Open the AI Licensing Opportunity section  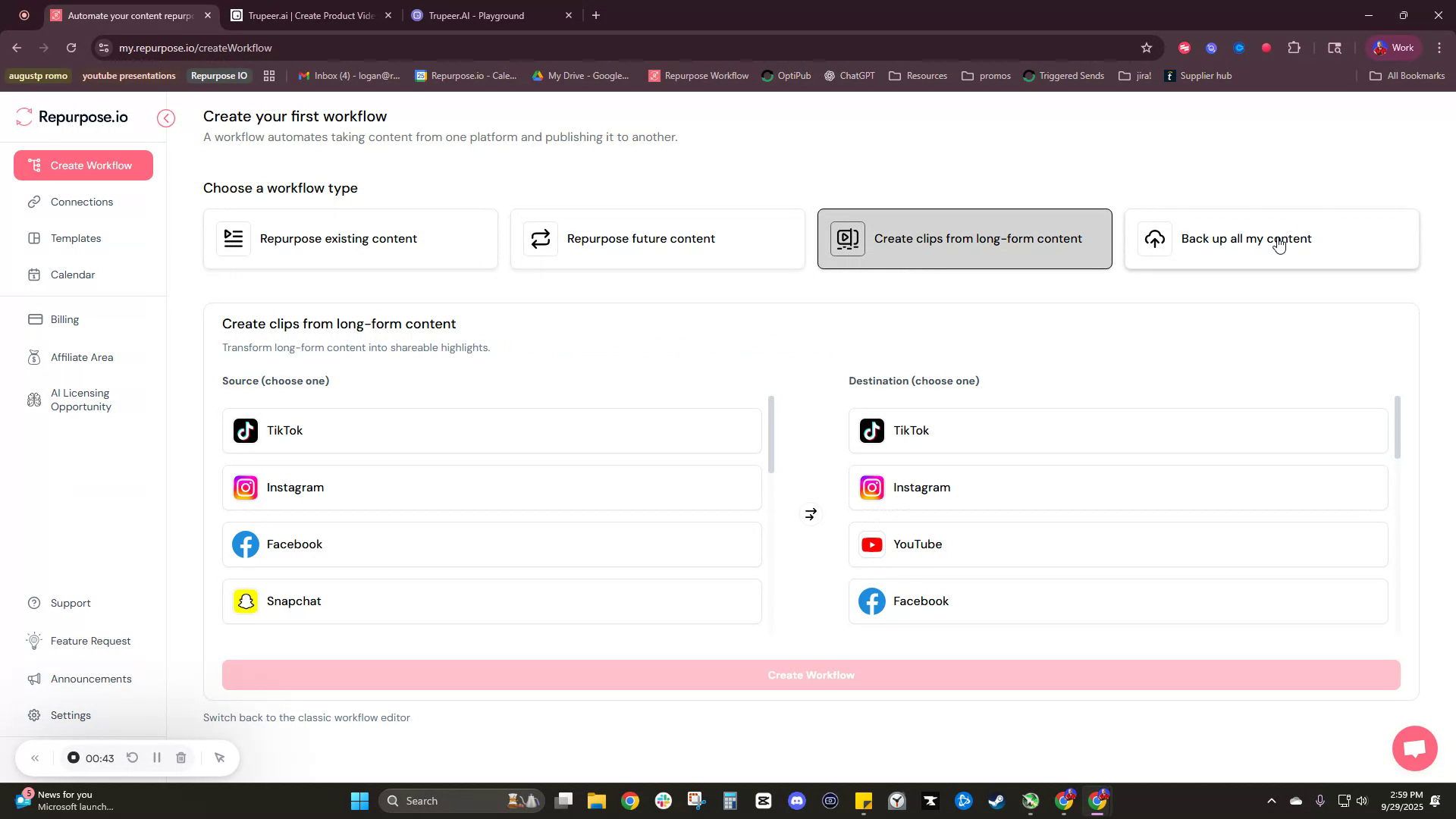[x=80, y=400]
